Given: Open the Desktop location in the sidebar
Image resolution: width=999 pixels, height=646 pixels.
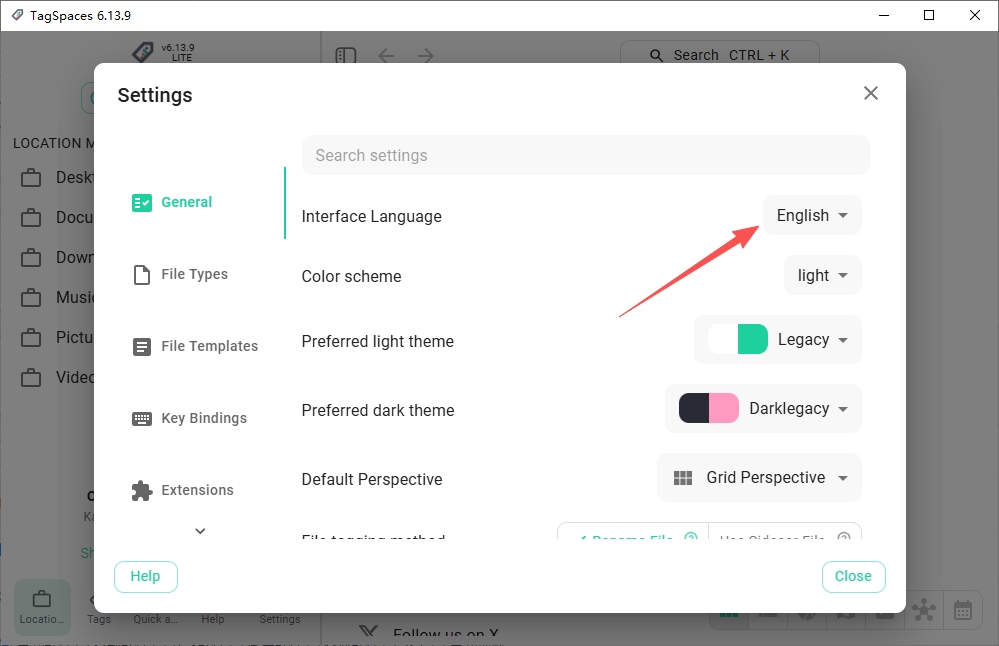Looking at the screenshot, I should coord(54,177).
